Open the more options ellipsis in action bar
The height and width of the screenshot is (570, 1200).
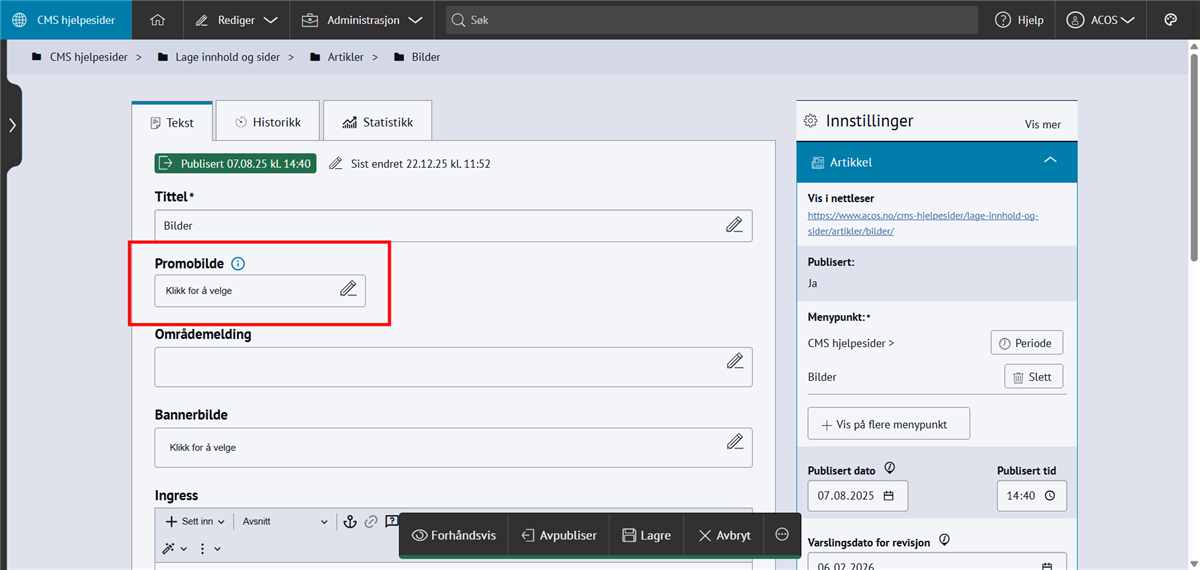(782, 535)
